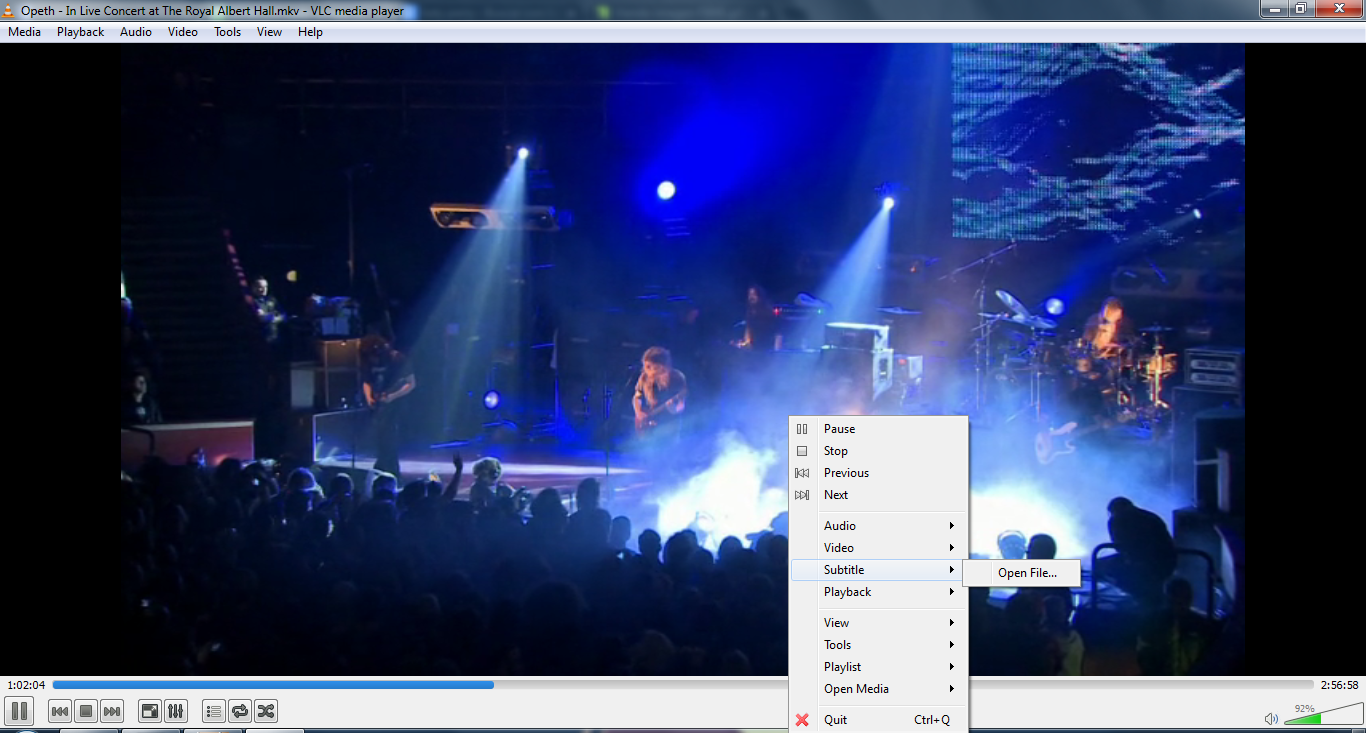Toggle the playlist view button
The image size is (1366, 733).
(214, 711)
